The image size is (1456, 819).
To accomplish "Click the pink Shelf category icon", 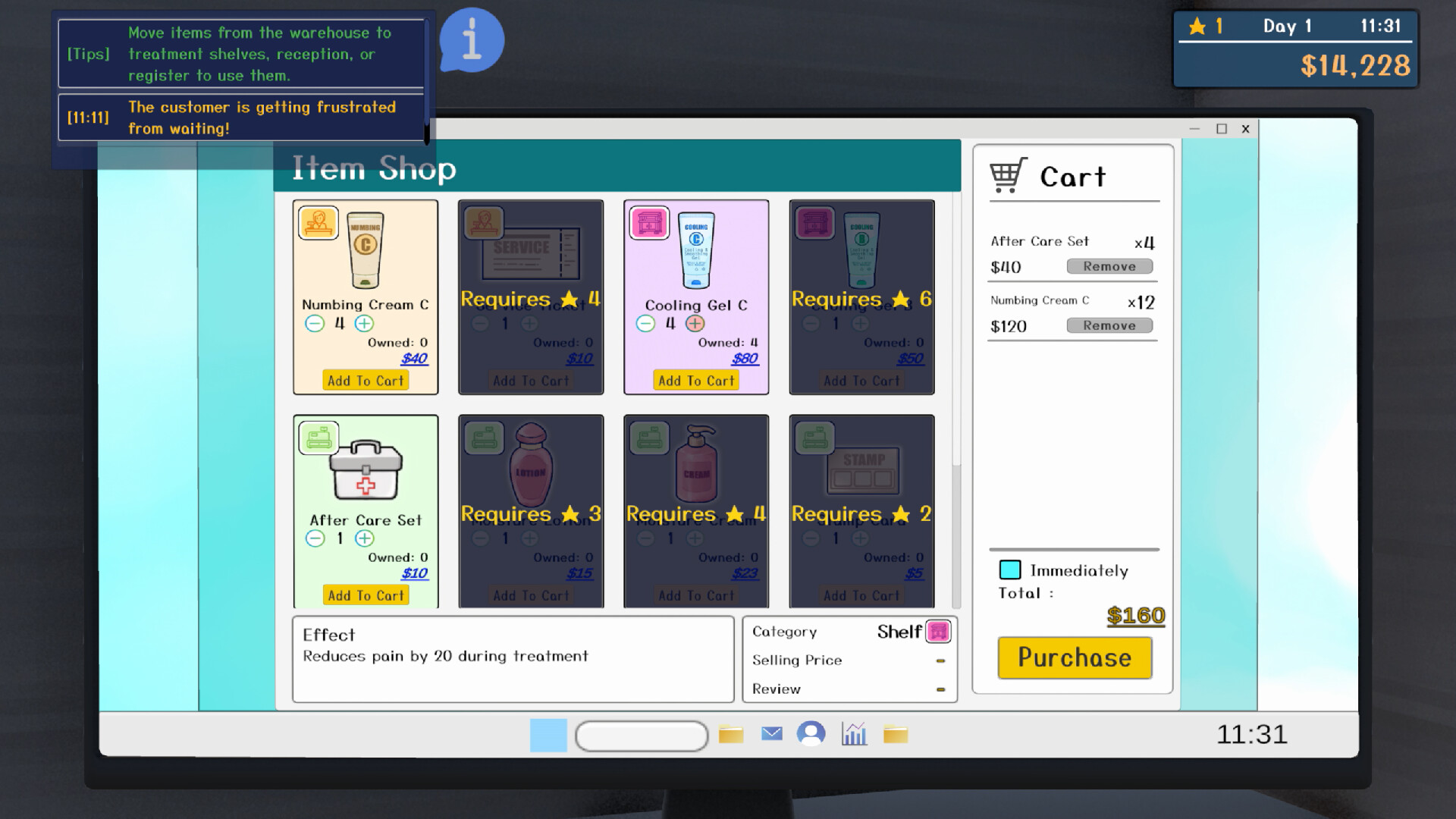I will pyautogui.click(x=939, y=631).
